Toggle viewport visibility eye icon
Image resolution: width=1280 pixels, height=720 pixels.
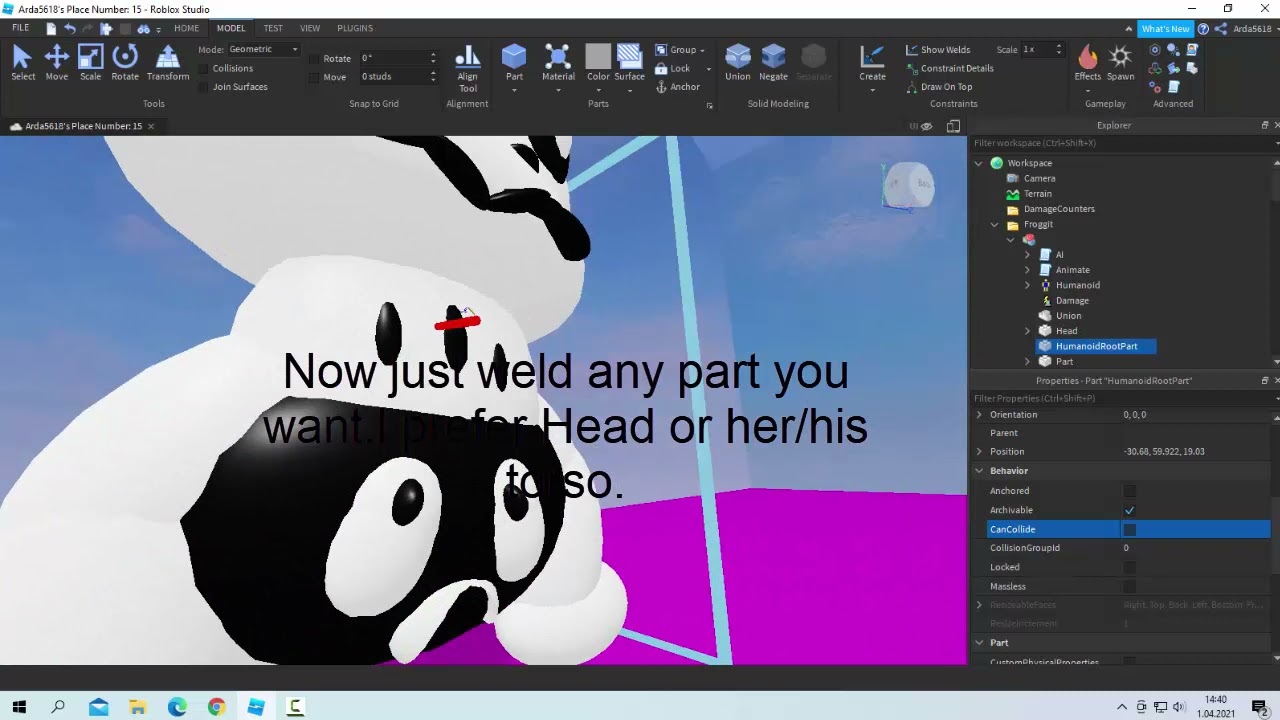pos(926,126)
